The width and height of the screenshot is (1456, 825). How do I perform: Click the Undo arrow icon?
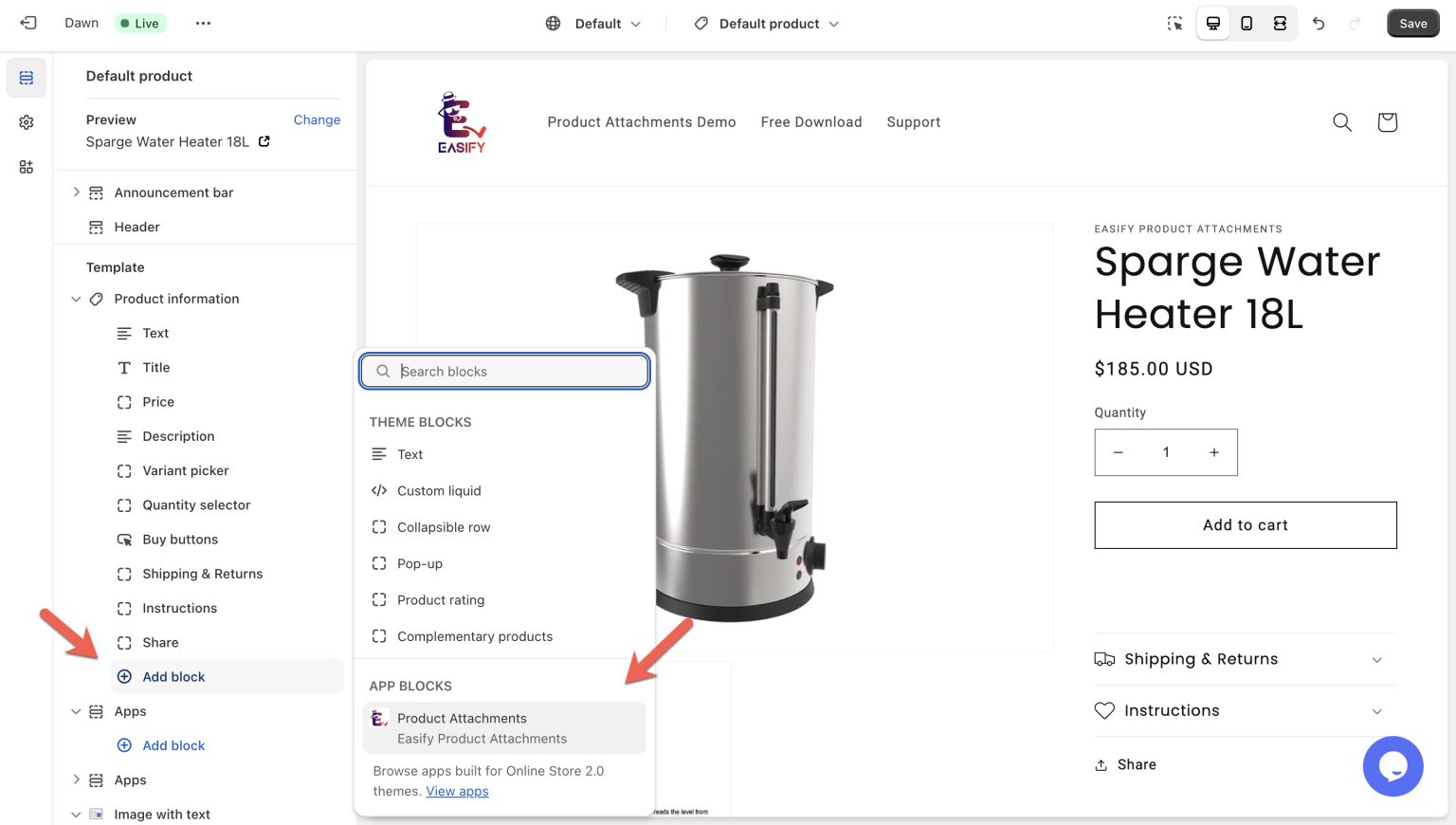coord(1319,23)
